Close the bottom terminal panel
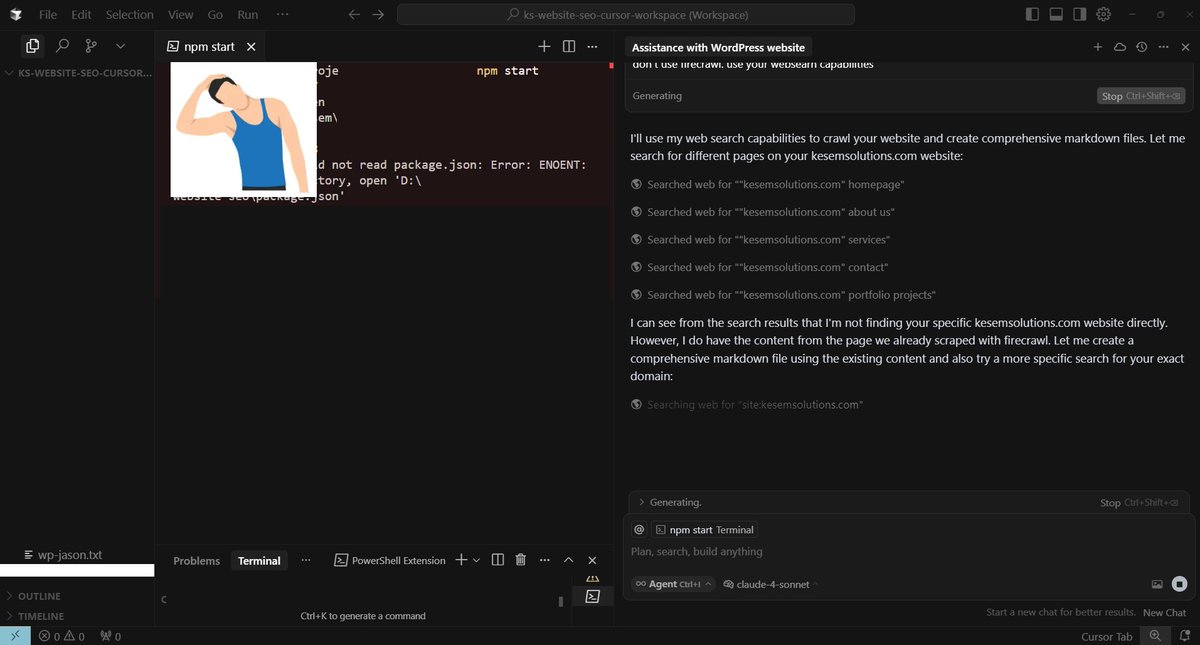Image resolution: width=1200 pixels, height=645 pixels. coord(592,560)
